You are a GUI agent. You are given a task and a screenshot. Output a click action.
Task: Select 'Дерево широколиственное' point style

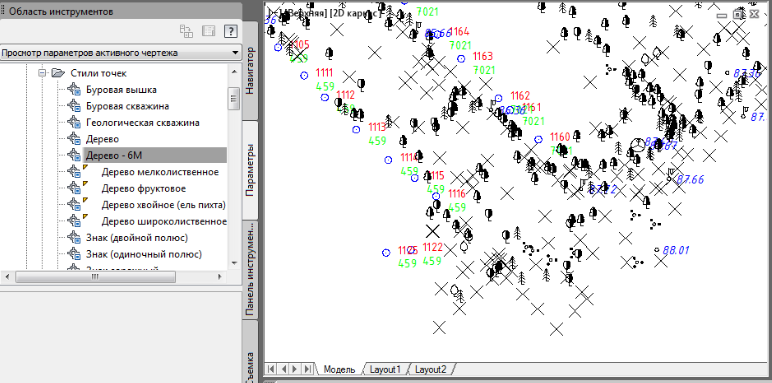click(164, 222)
